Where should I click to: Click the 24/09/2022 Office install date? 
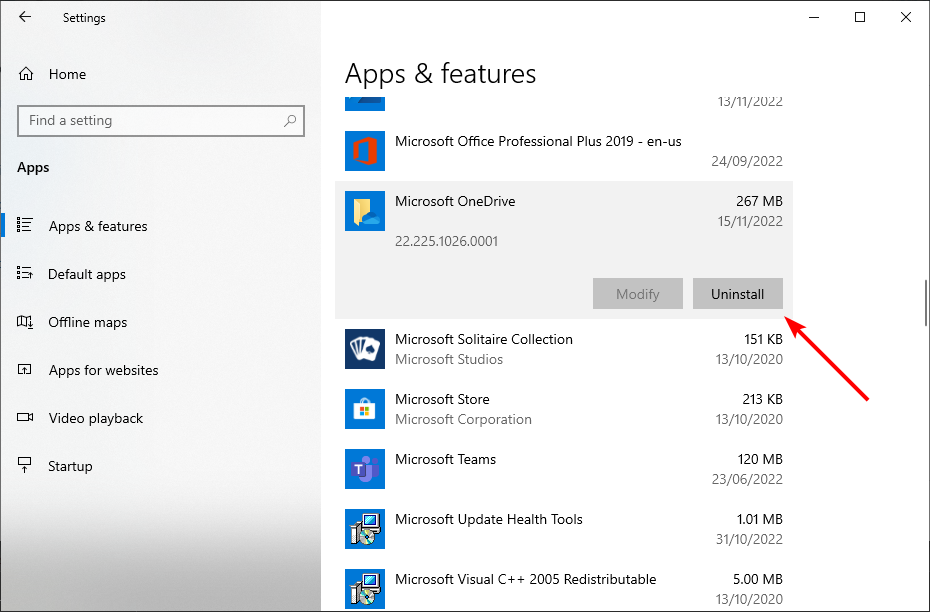point(747,161)
